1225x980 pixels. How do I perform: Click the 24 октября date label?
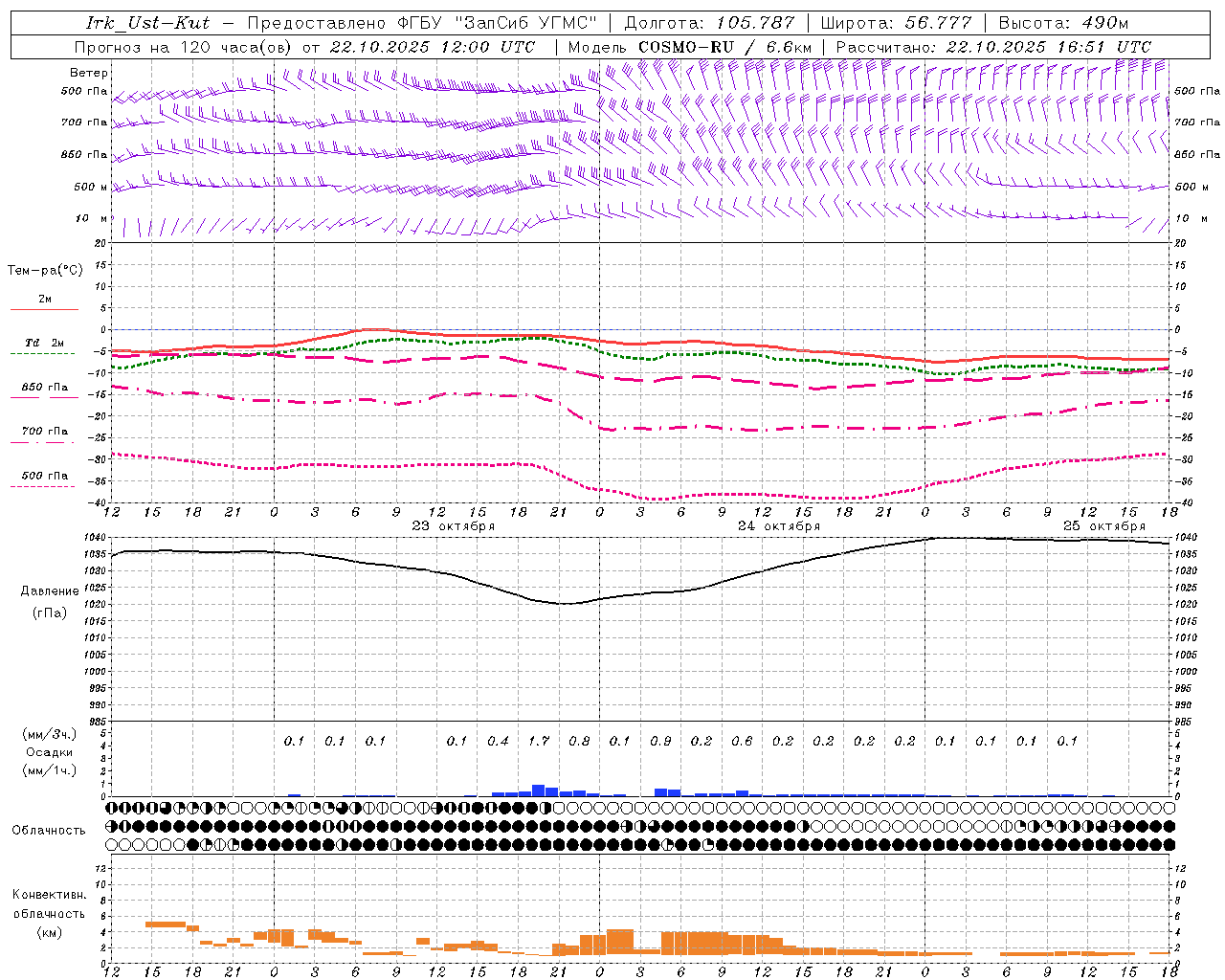pos(779,526)
